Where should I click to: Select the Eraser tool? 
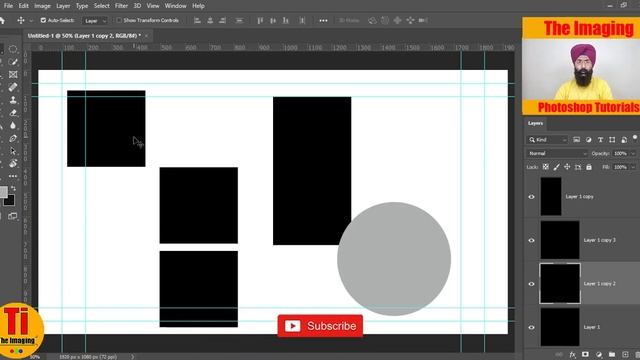(13, 113)
